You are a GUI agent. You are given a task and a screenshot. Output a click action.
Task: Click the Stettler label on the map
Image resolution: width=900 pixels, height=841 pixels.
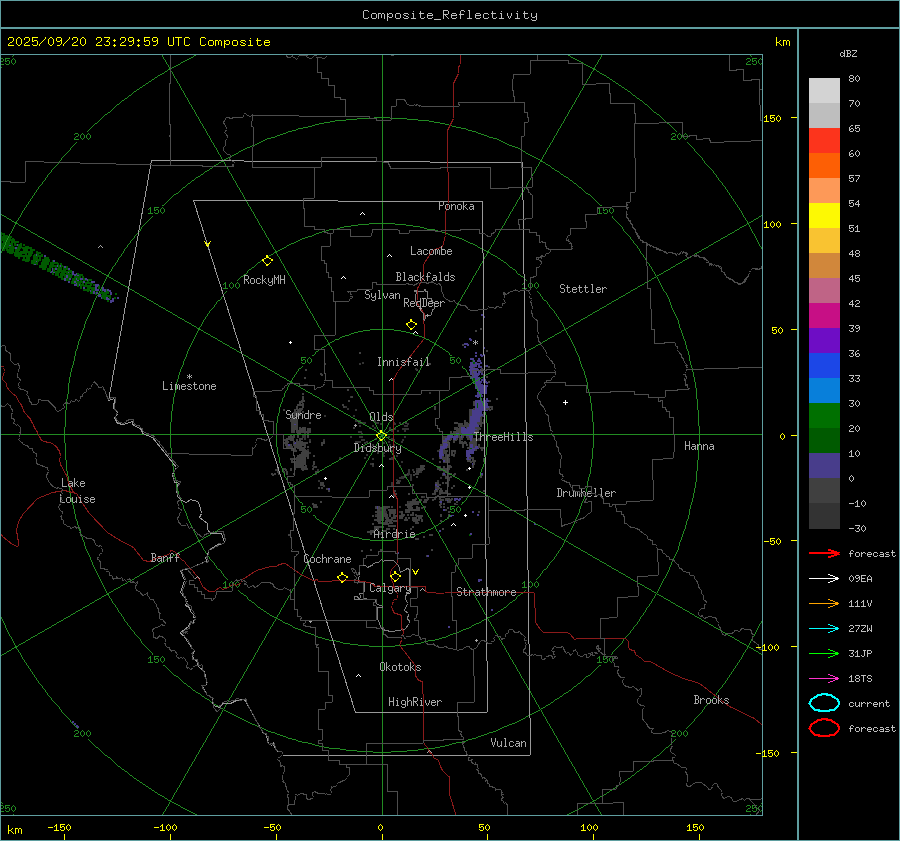click(x=583, y=289)
